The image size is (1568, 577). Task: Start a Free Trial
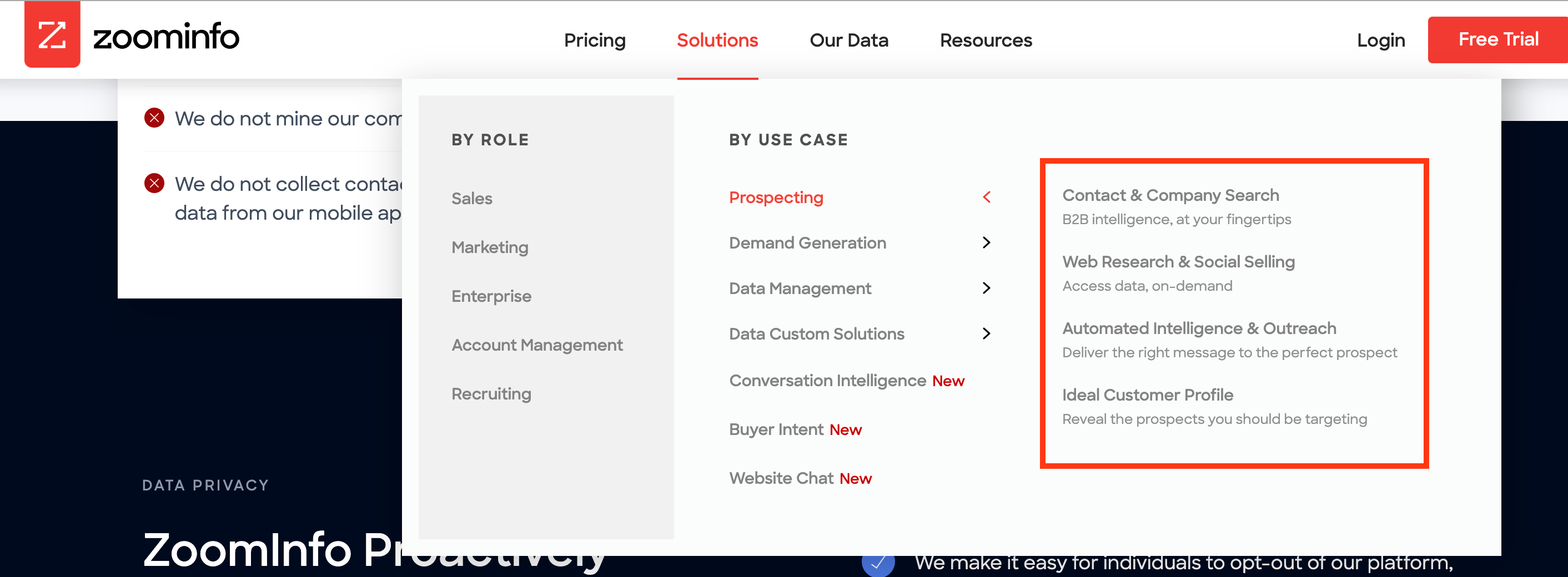[1498, 39]
